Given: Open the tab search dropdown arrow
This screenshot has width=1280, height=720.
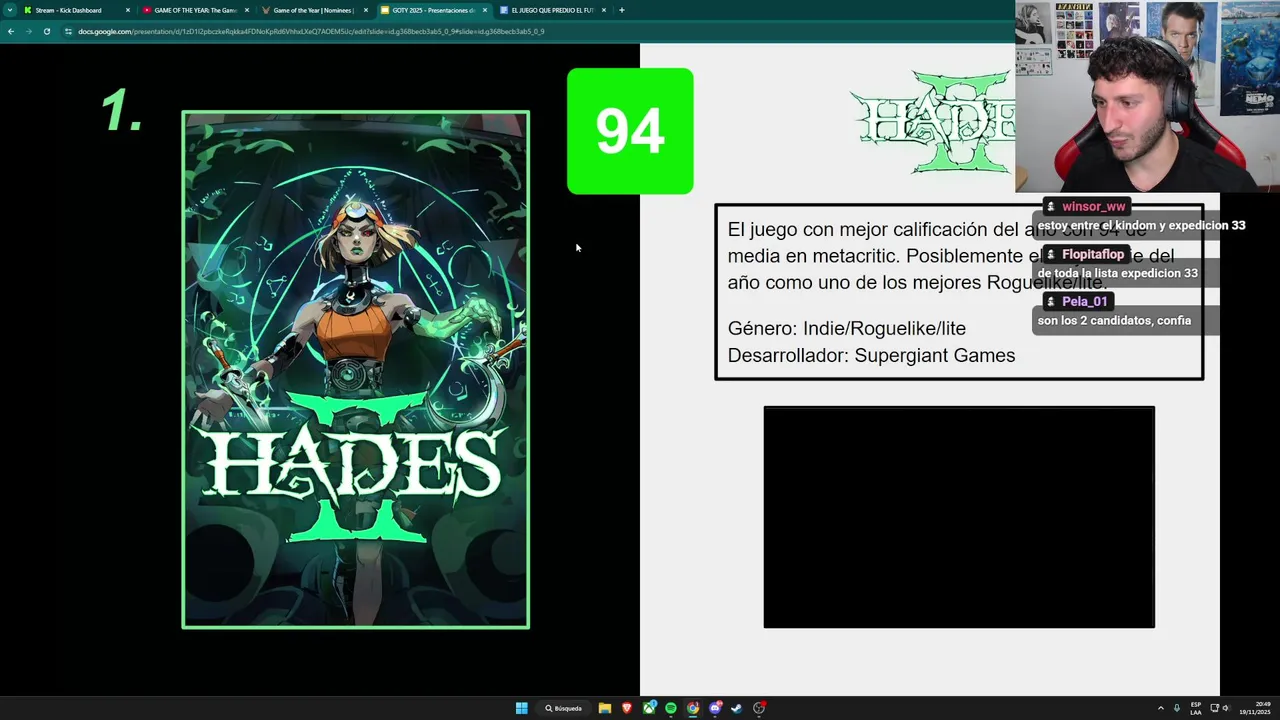Looking at the screenshot, I should (x=10, y=10).
